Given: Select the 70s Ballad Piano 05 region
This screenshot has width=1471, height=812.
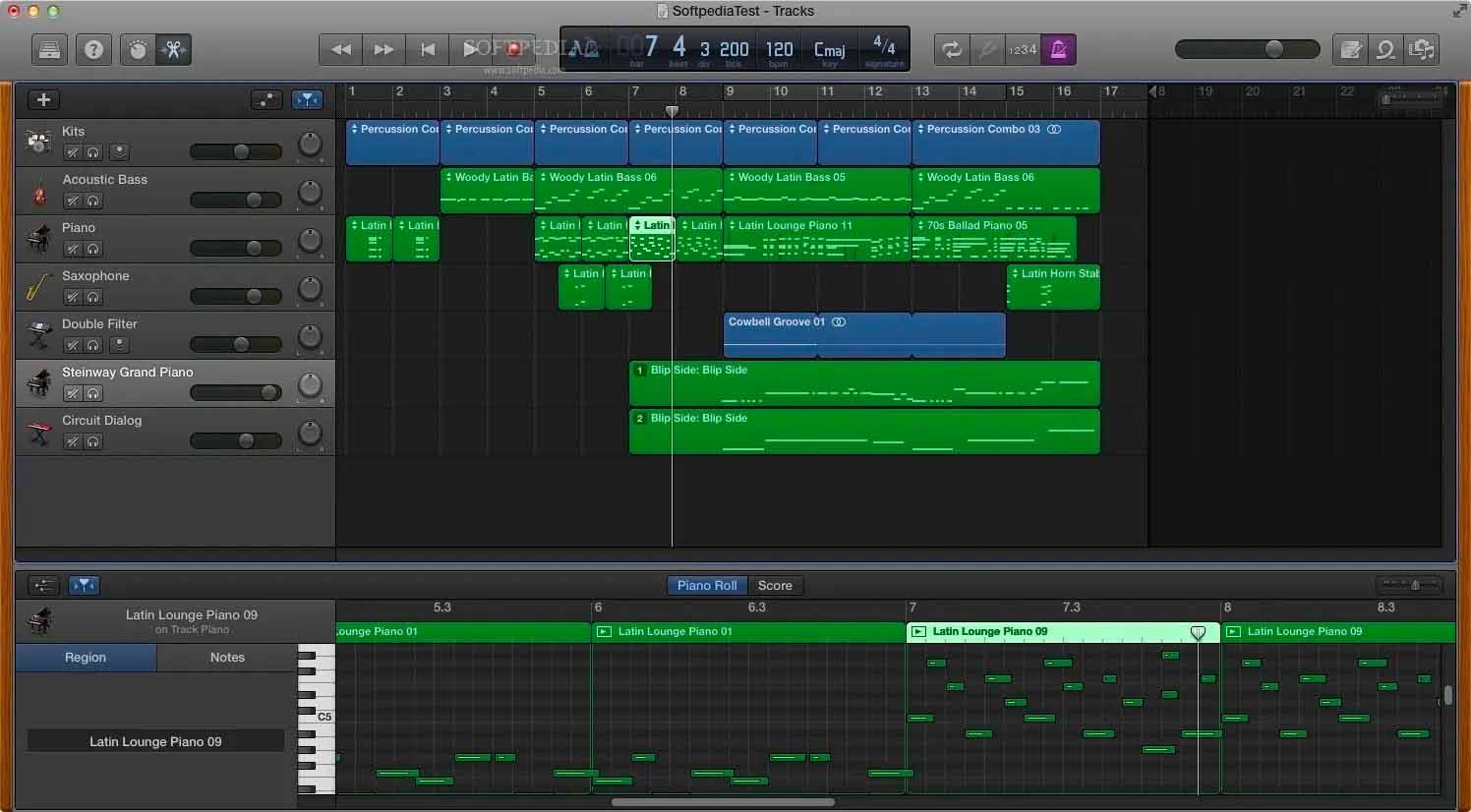Looking at the screenshot, I should pos(994,239).
